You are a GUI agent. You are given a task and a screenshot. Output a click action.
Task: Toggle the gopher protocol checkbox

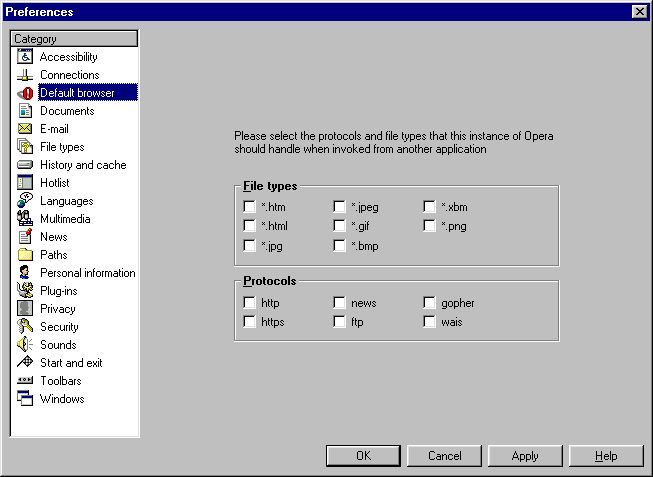click(x=429, y=302)
